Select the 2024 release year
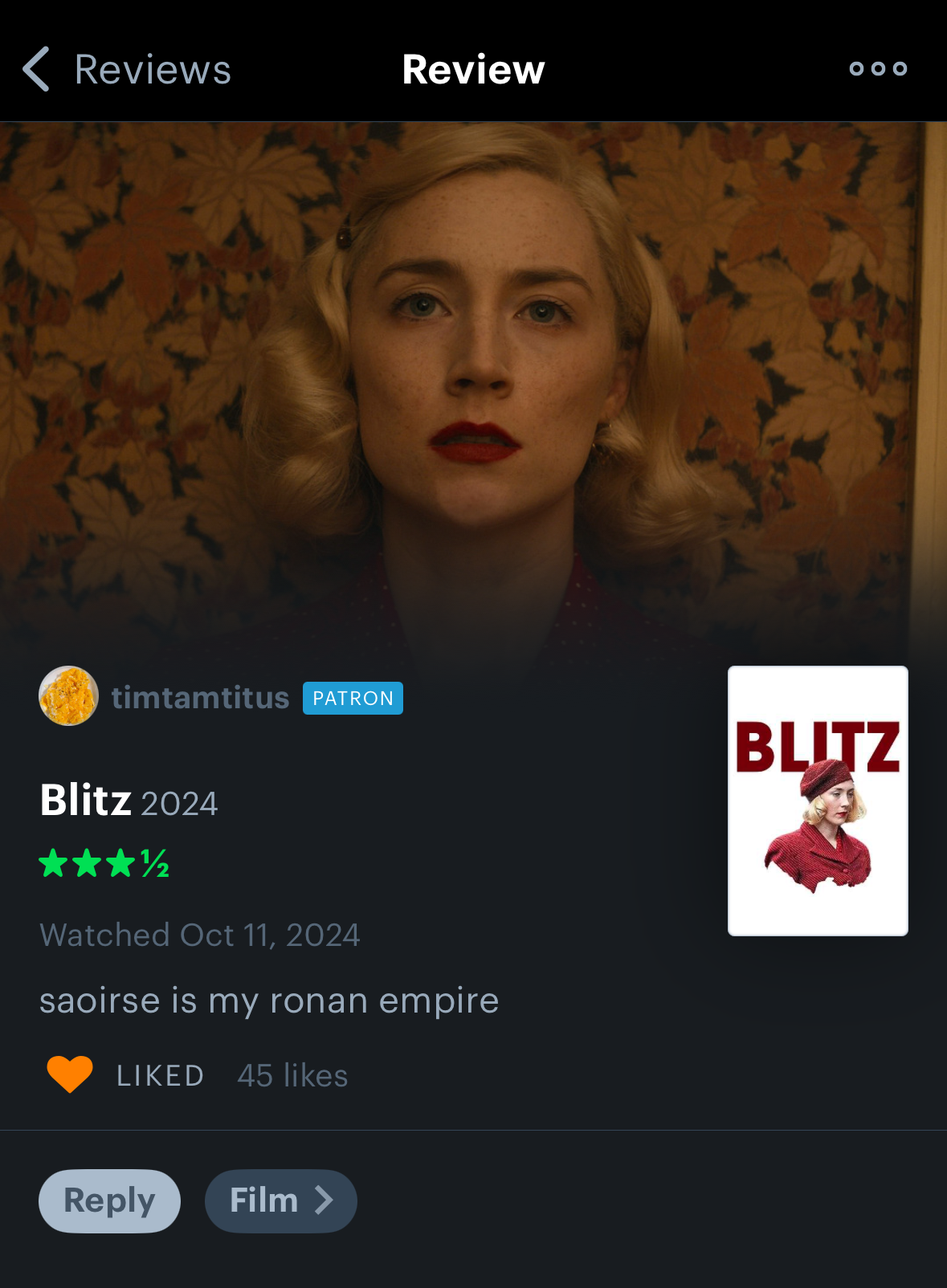Image resolution: width=947 pixels, height=1288 pixels. [x=179, y=804]
